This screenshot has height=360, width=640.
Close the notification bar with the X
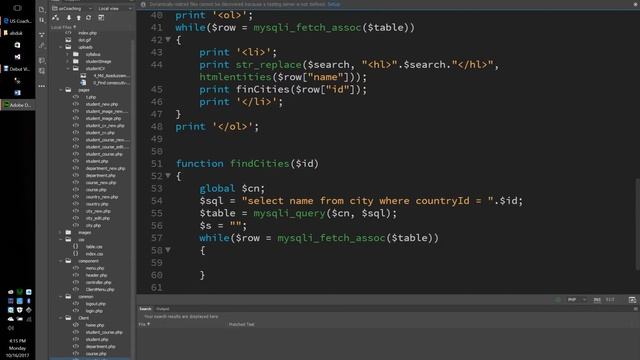(x=636, y=4)
